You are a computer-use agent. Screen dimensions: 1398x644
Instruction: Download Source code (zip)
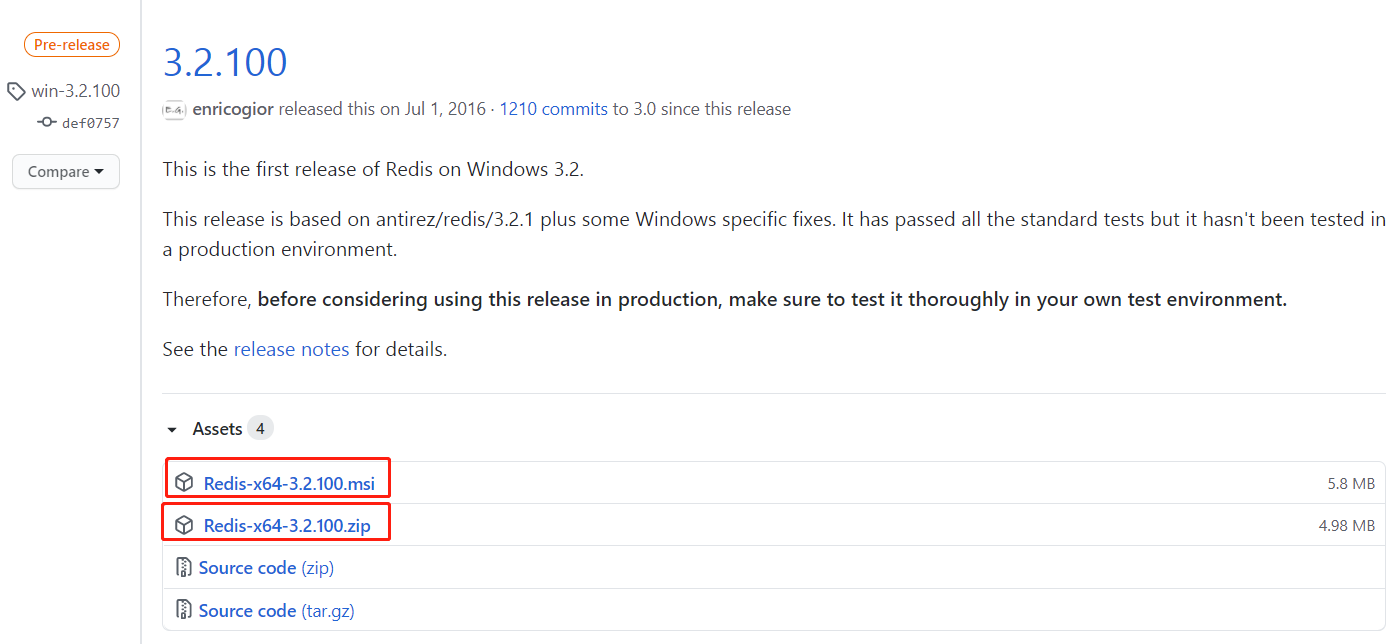(266, 567)
